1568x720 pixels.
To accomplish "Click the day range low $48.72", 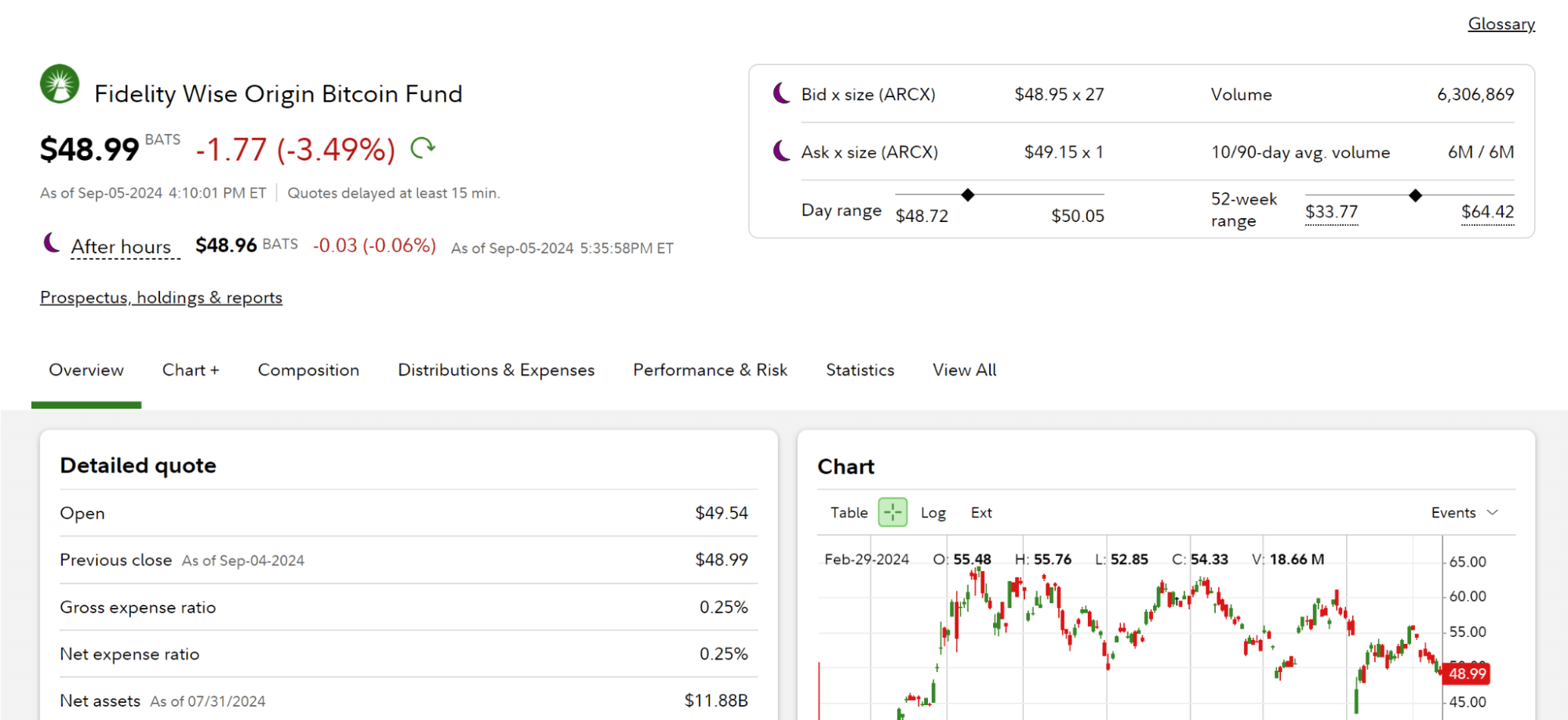I will pyautogui.click(x=922, y=216).
